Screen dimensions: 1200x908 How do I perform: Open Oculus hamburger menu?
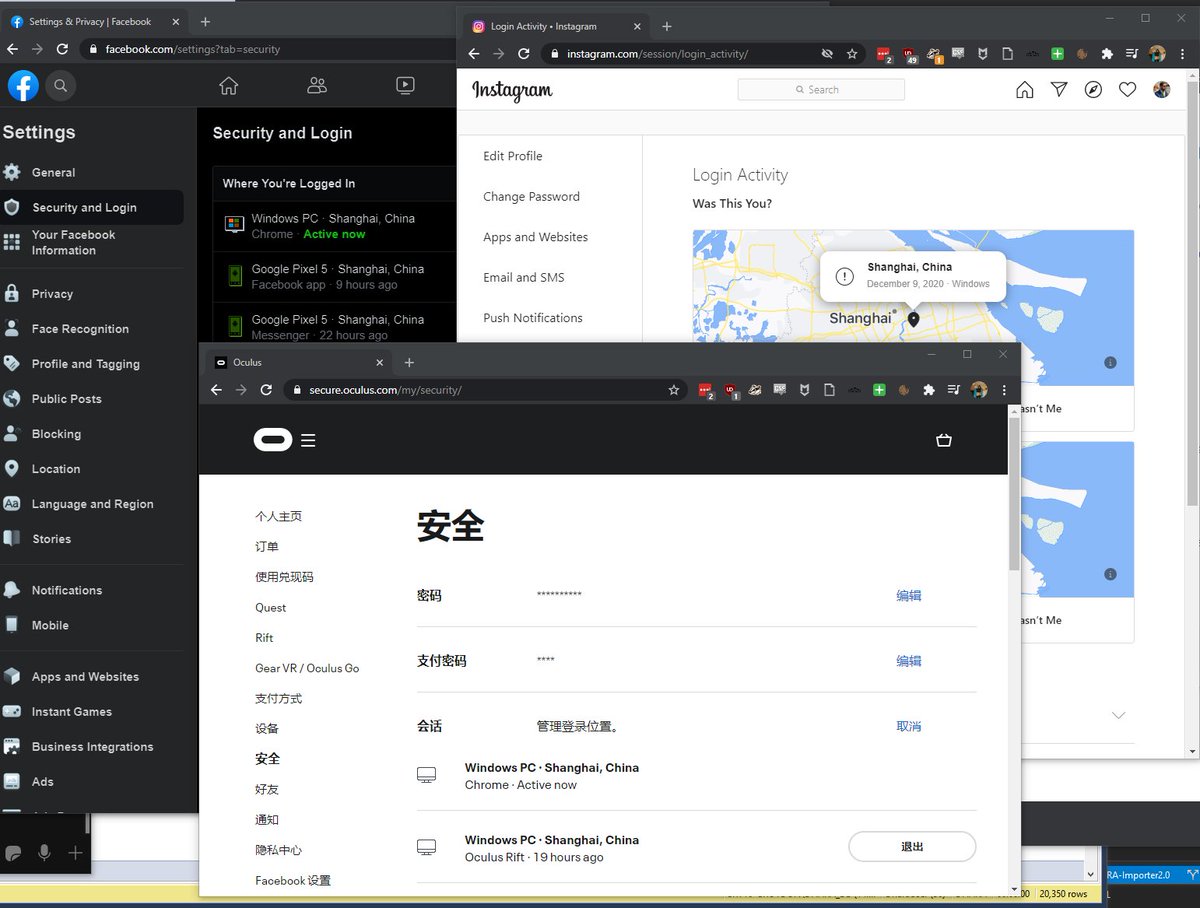click(308, 440)
